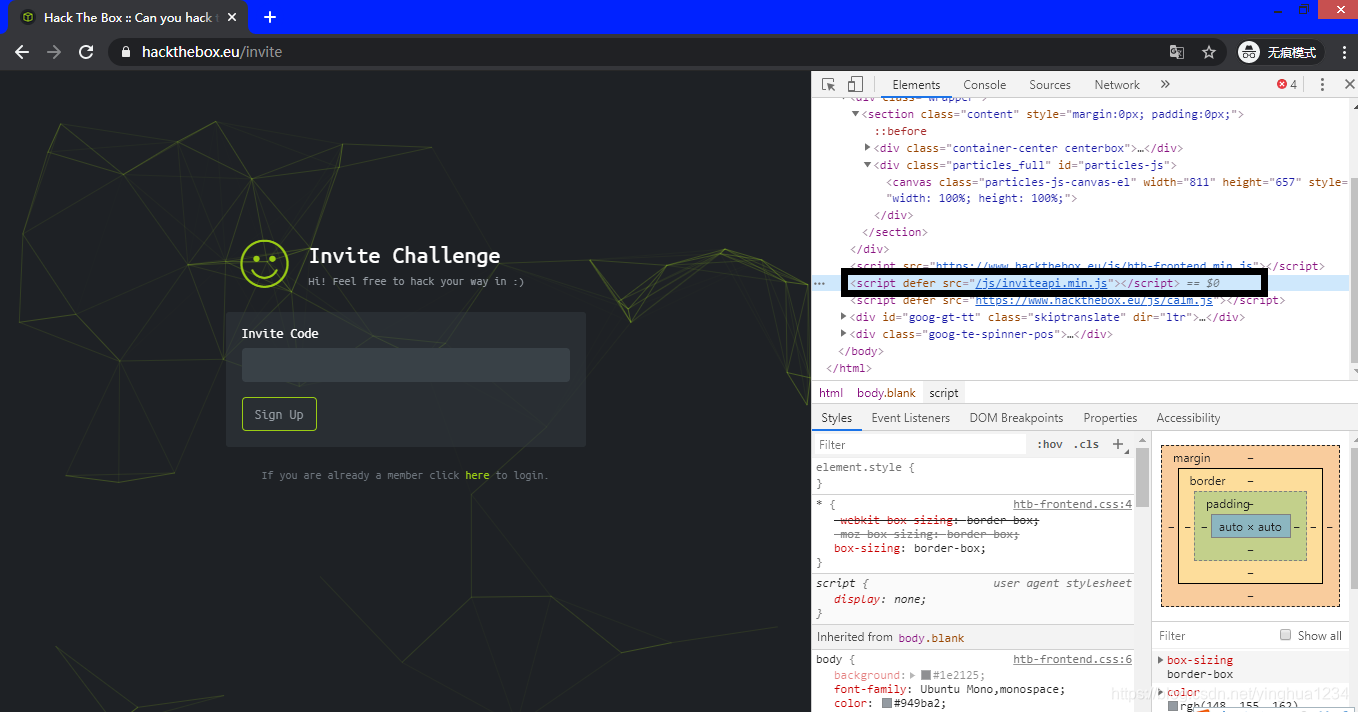Click the smiley face logo
The height and width of the screenshot is (712, 1358).
265,264
